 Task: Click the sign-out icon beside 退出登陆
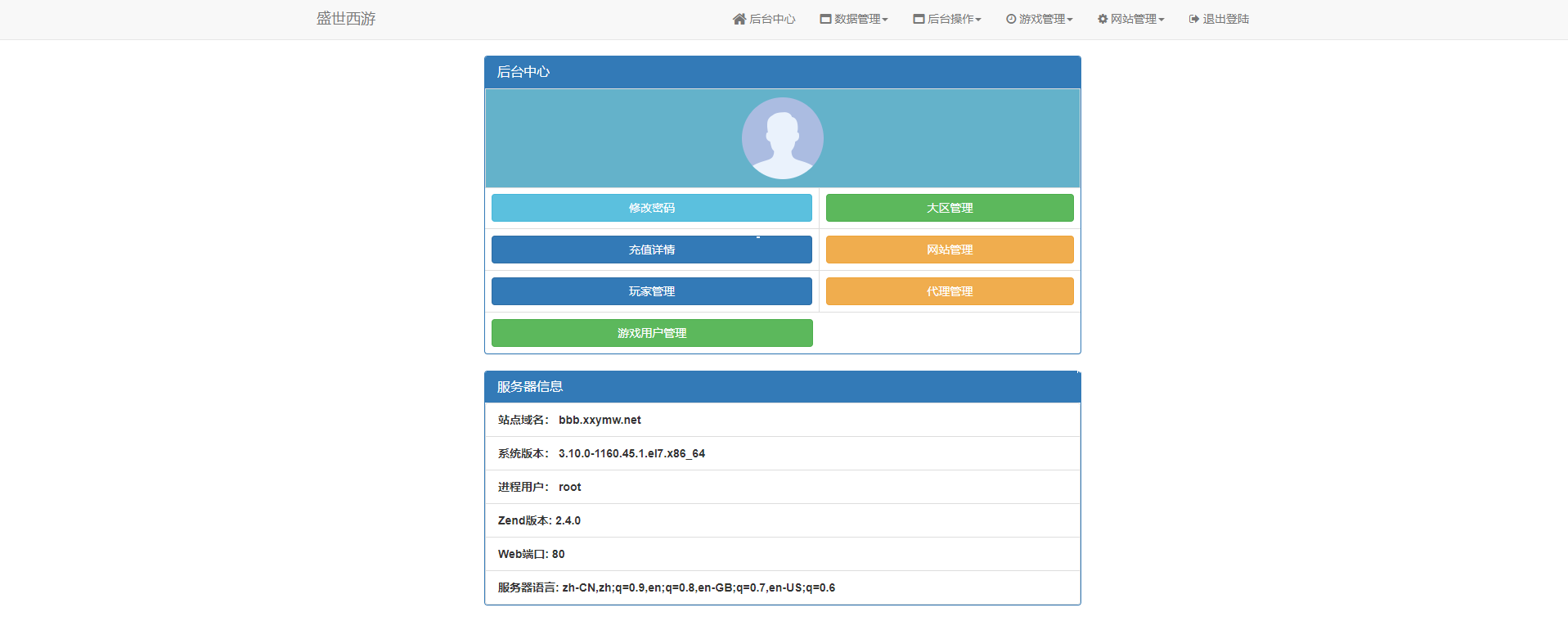click(x=1194, y=19)
